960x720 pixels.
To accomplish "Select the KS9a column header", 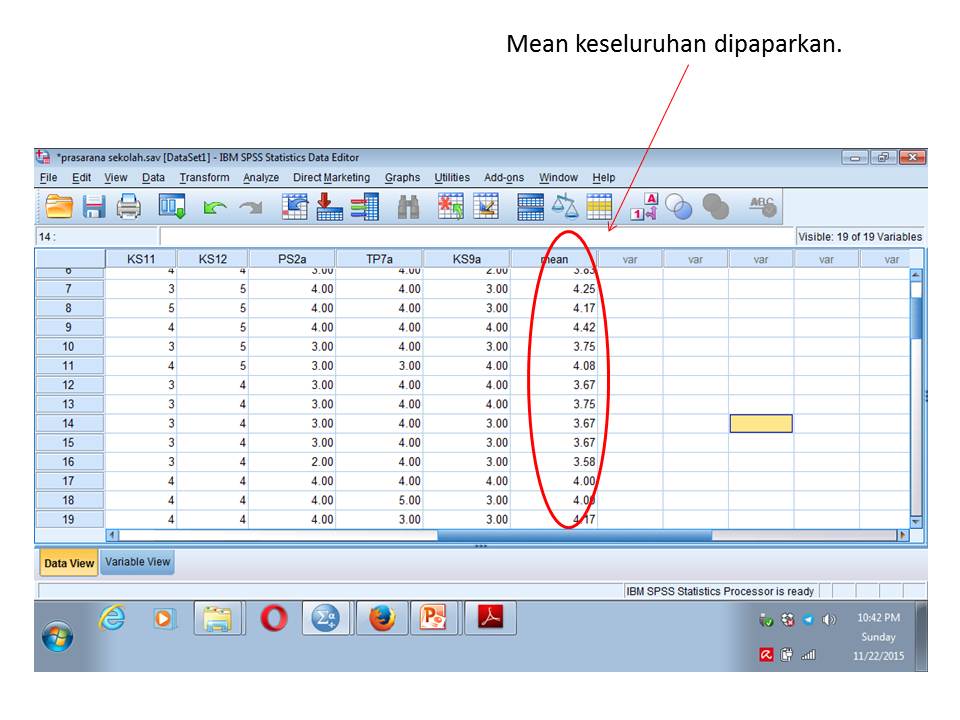I will pyautogui.click(x=467, y=259).
